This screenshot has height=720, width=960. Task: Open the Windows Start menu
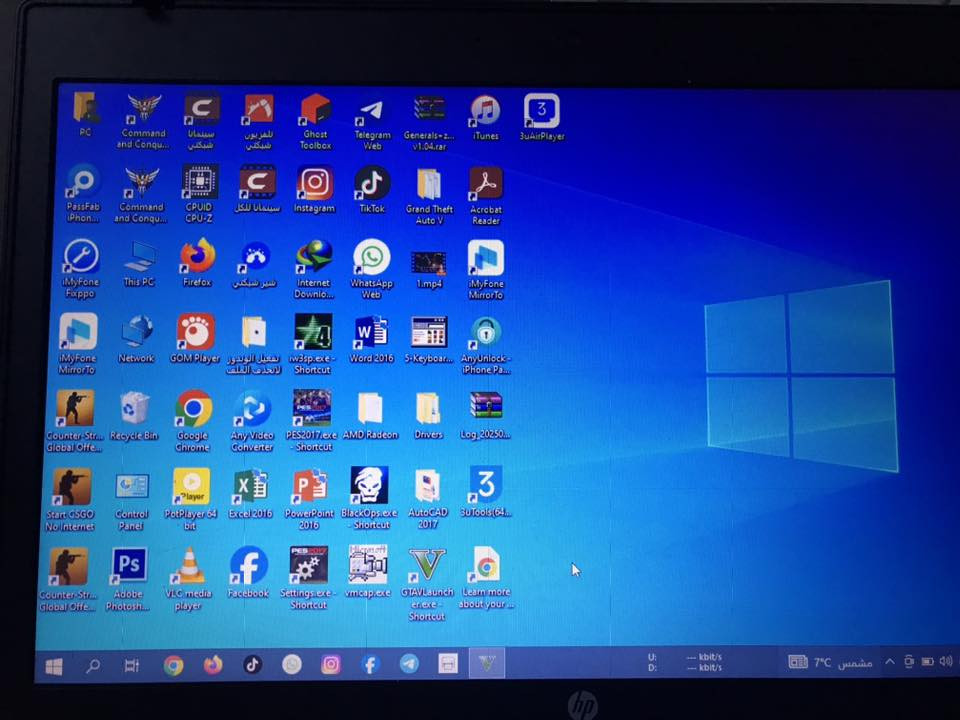point(54,665)
